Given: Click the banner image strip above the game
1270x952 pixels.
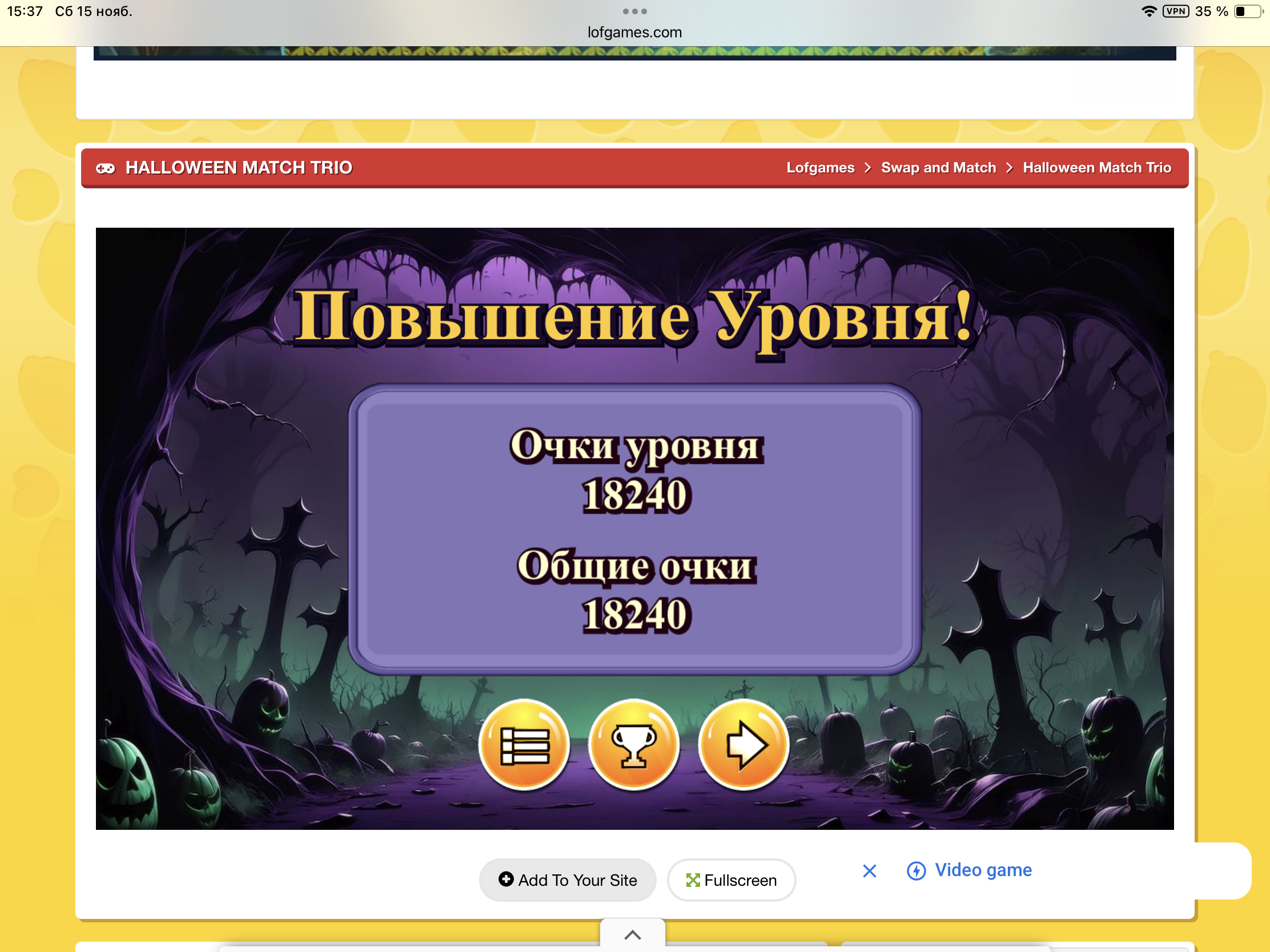Looking at the screenshot, I should 634,54.
